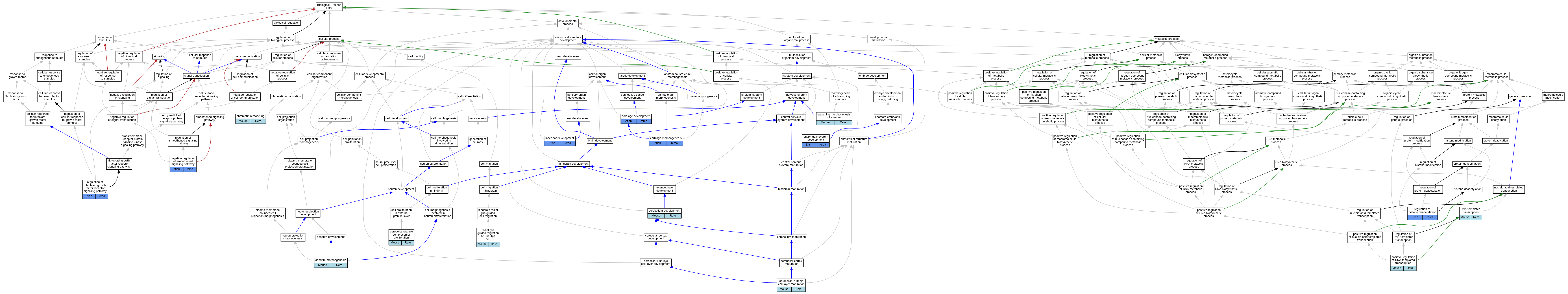The height and width of the screenshot is (294, 1568).
Task: Select the 'skeletal system development' node
Action: point(752,96)
